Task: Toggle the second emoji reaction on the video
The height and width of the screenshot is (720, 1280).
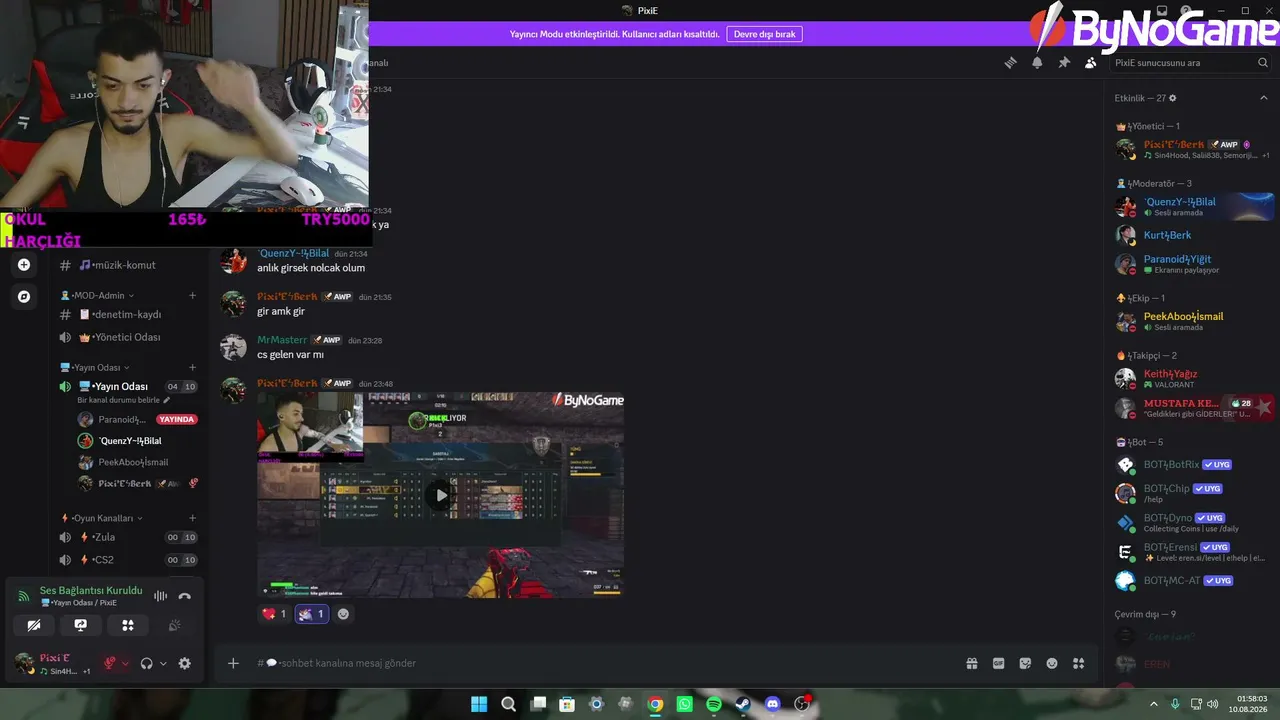Action: coord(311,614)
